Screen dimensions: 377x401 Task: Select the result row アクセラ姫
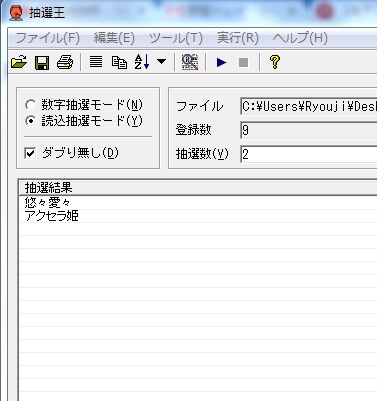pos(198,216)
